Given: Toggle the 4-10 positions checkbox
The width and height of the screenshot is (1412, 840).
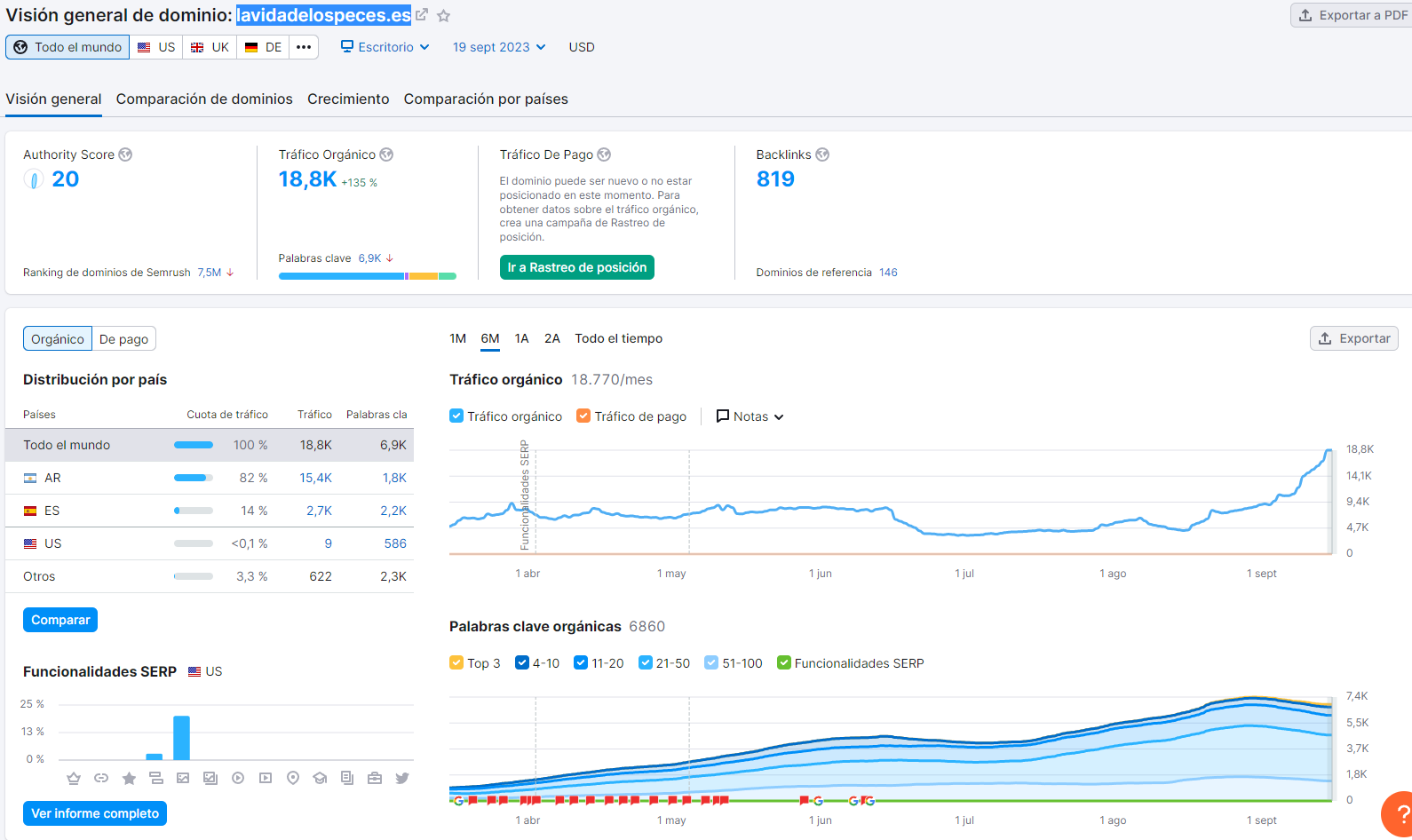Looking at the screenshot, I should click(522, 662).
